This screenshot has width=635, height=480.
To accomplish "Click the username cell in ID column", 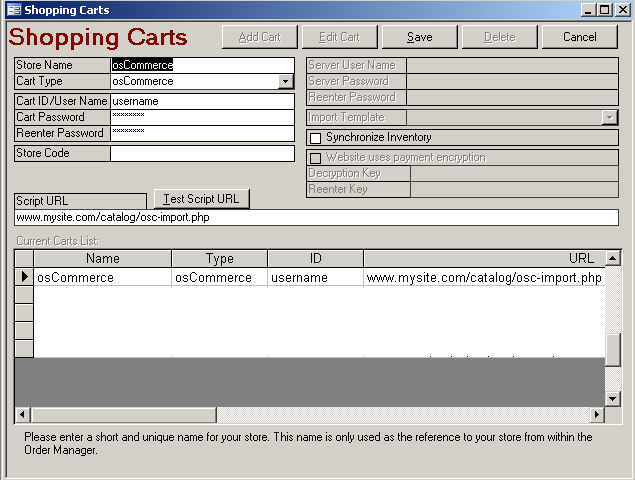I will click(x=315, y=277).
